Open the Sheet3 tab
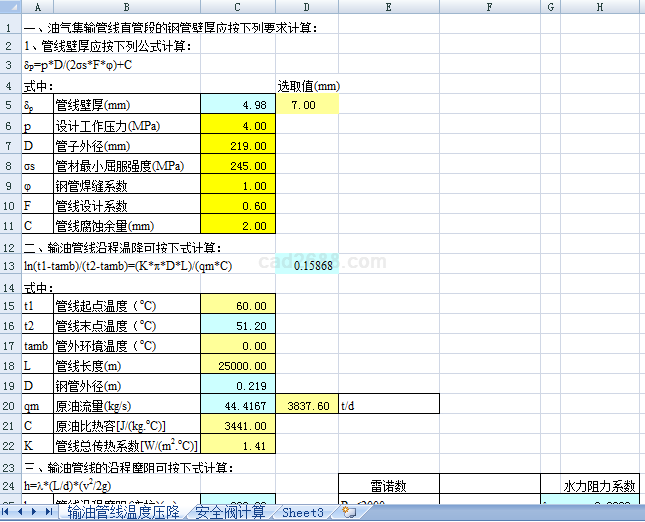The image size is (645, 522). click(x=302, y=512)
